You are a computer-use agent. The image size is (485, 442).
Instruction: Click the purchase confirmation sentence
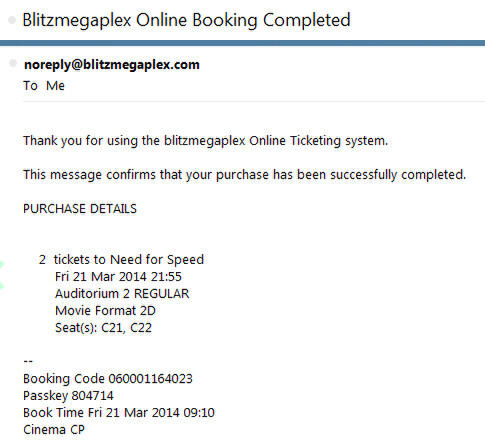click(x=244, y=175)
